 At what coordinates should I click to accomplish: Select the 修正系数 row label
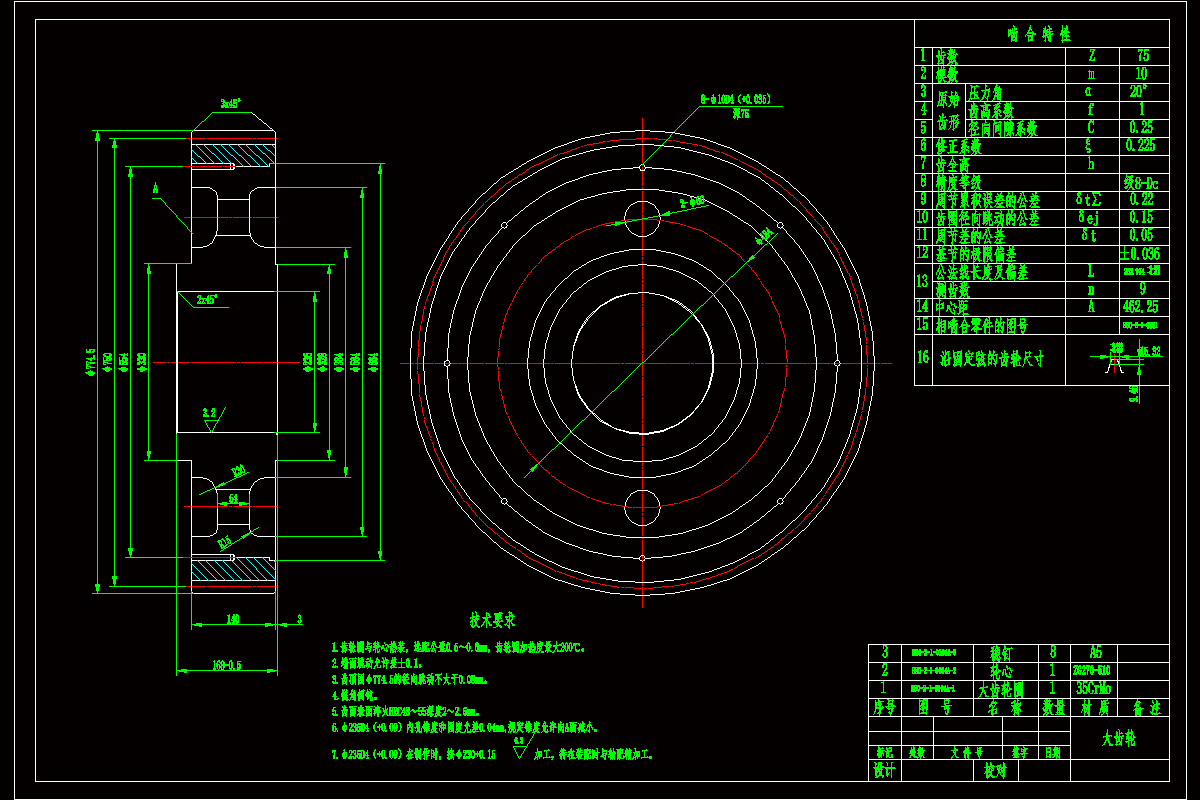click(x=958, y=146)
